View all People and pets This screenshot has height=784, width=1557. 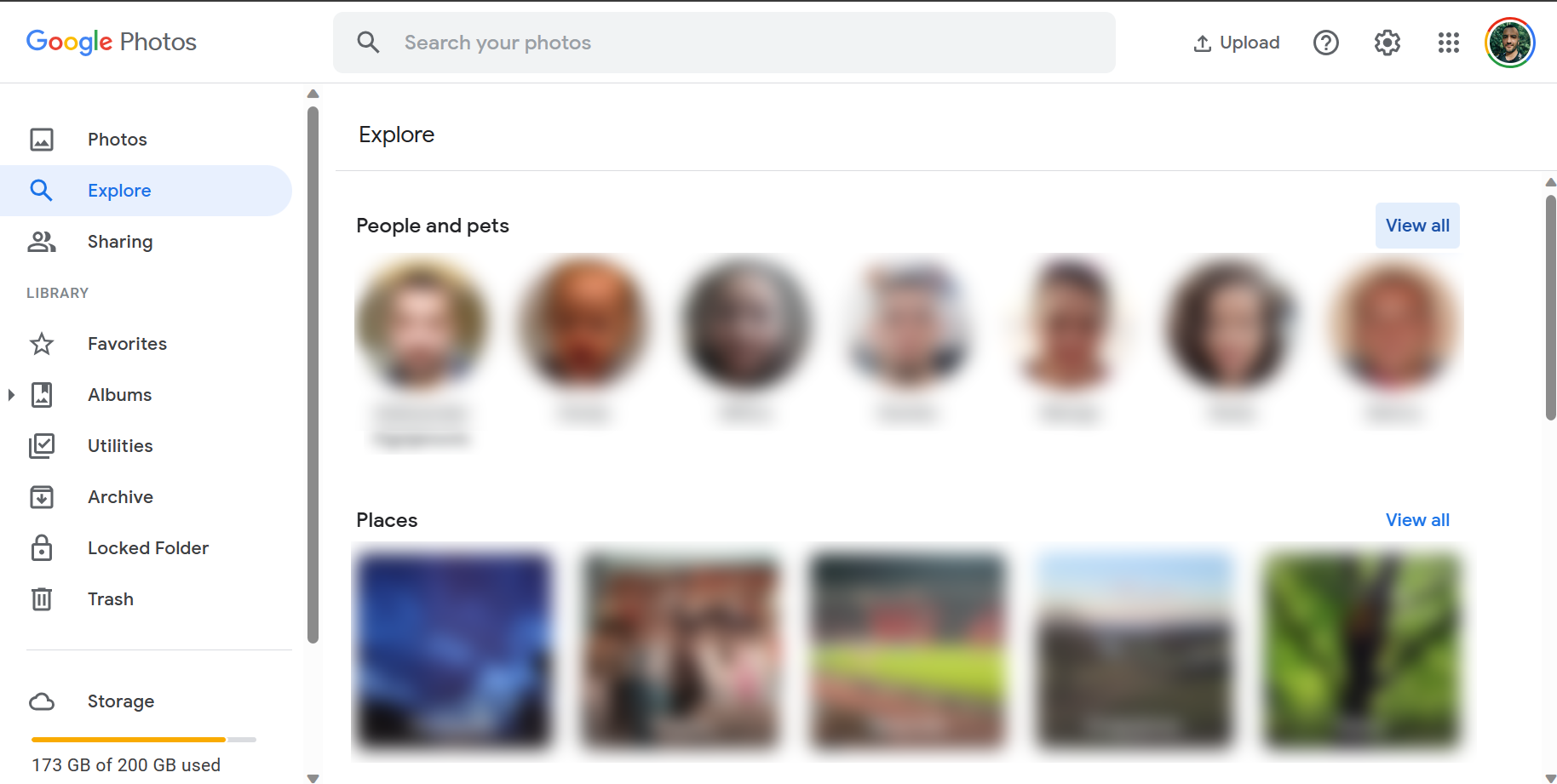pyautogui.click(x=1417, y=226)
